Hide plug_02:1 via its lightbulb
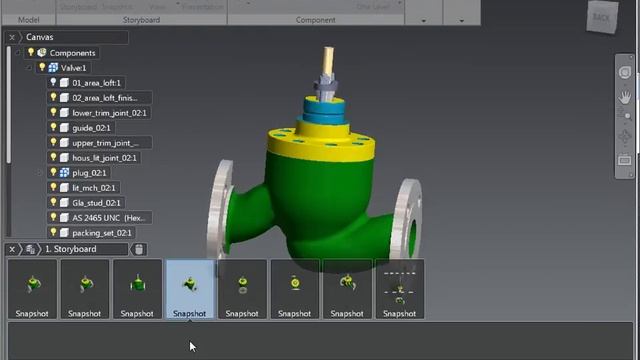 click(x=53, y=172)
